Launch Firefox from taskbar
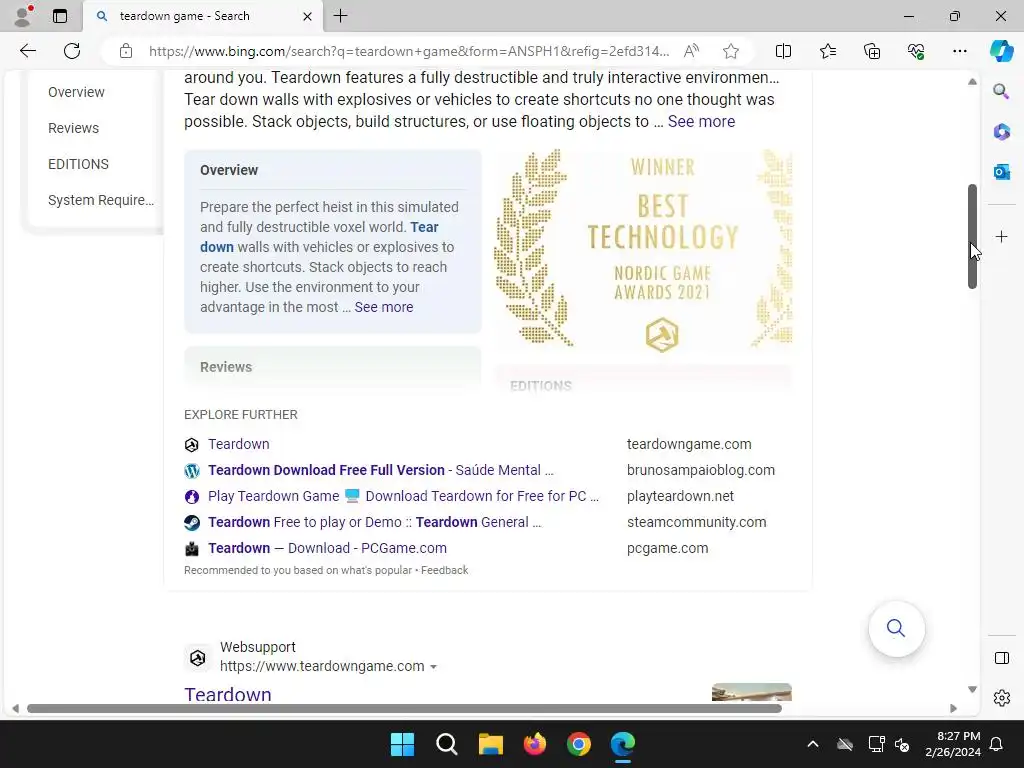Screen dimensions: 1024x768 coord(535,744)
